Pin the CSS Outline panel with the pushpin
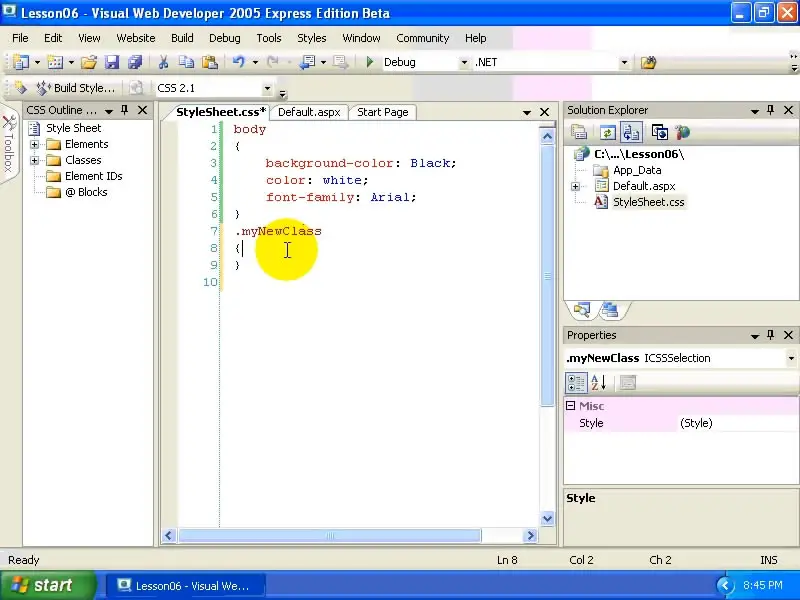The image size is (800, 600). (124, 110)
